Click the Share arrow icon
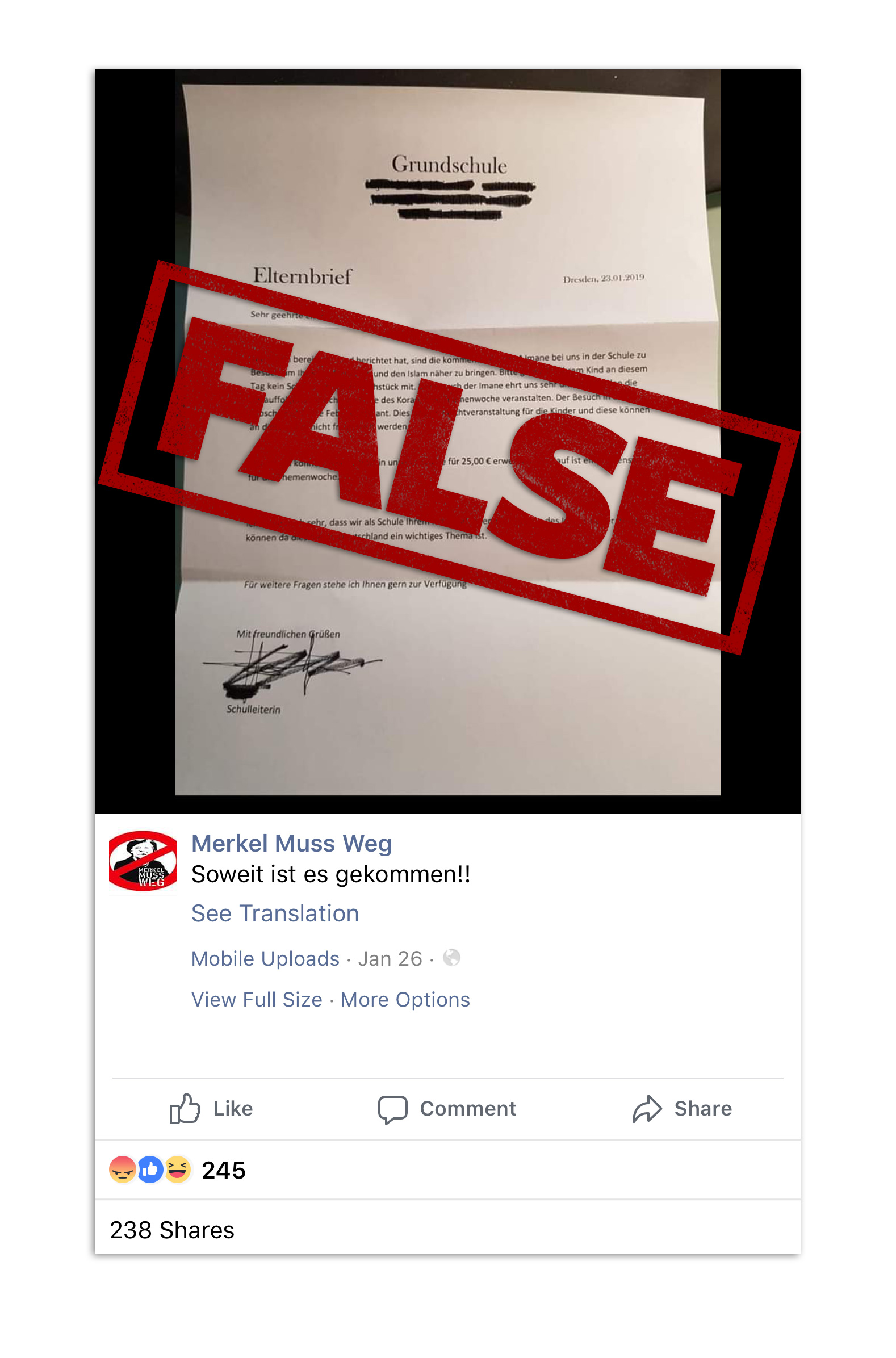This screenshot has height=1358, width=896. coord(647,1108)
